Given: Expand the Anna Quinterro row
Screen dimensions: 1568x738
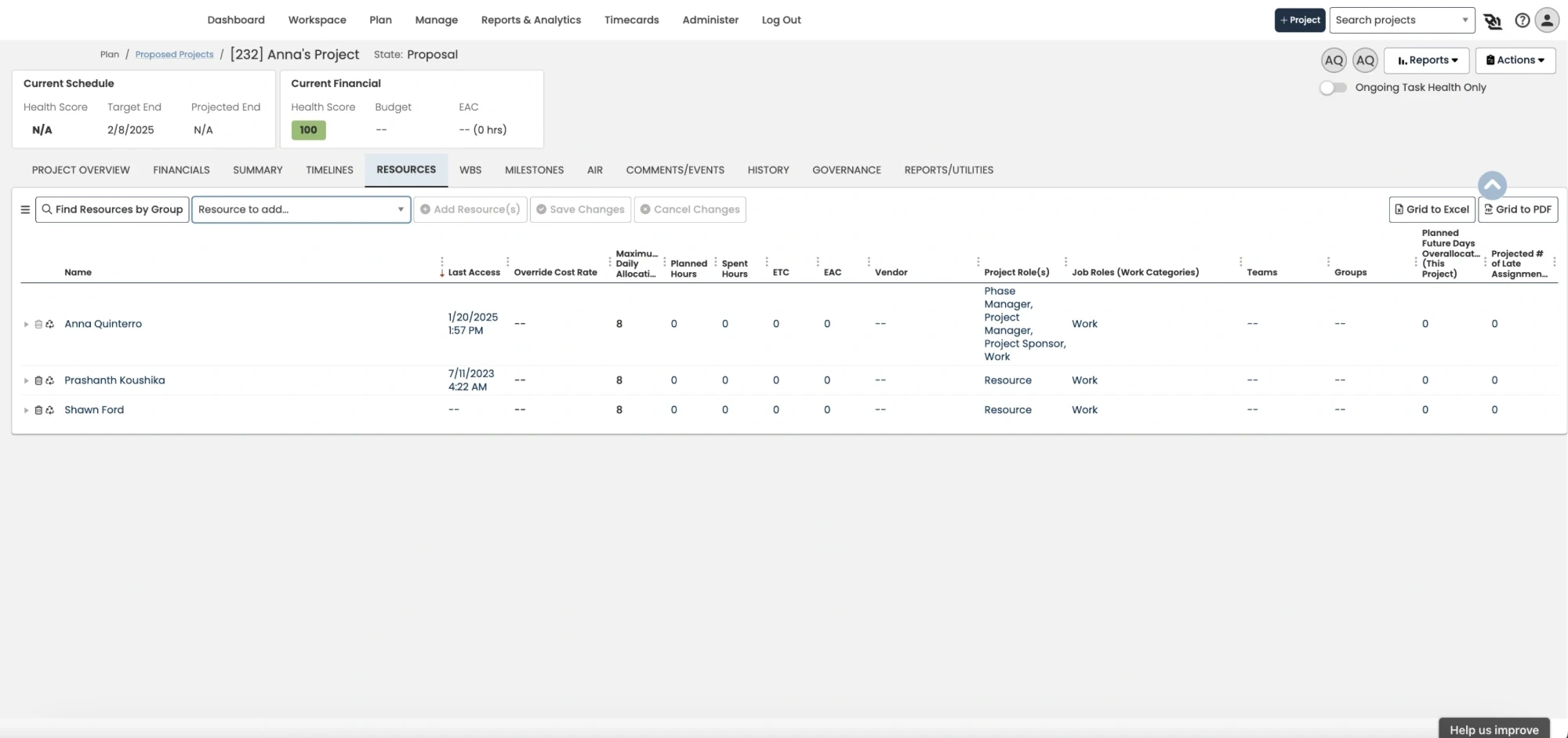Looking at the screenshot, I should coord(26,324).
